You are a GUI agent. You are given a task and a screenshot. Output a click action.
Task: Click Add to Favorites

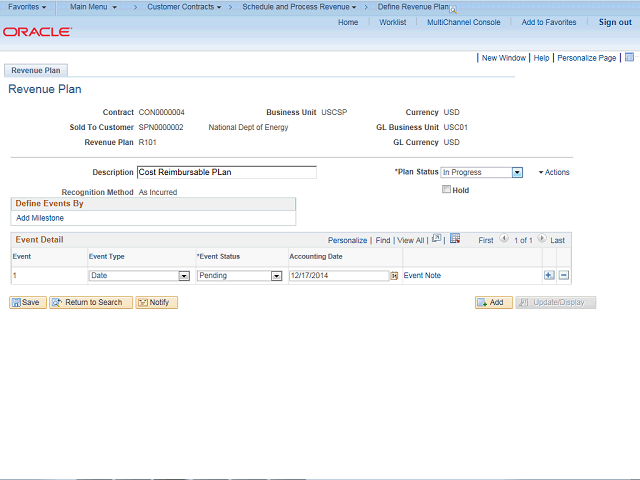point(549,22)
